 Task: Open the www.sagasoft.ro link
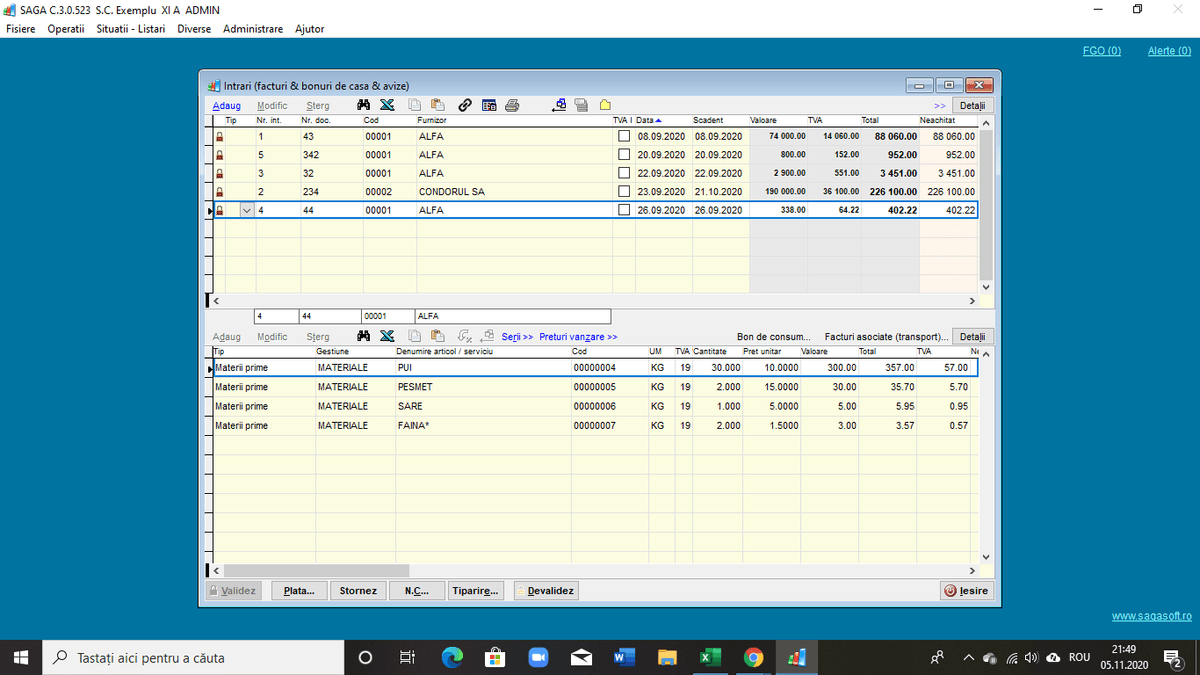pos(1151,616)
